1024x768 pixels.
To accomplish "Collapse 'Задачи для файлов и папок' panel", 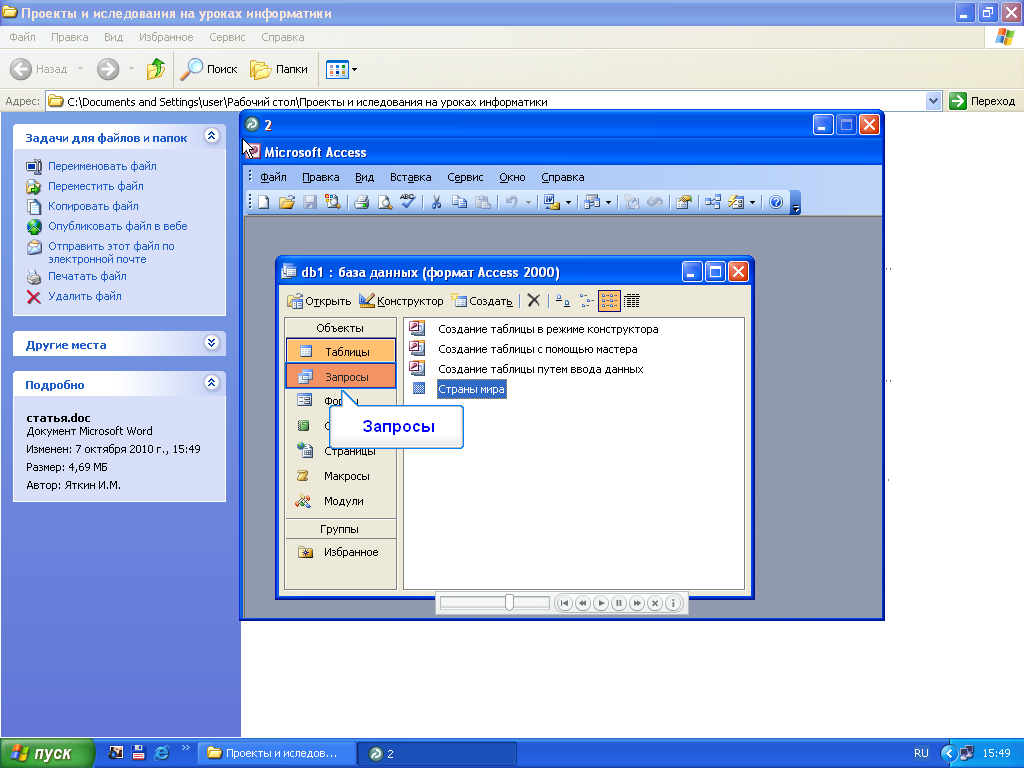I will (211, 135).
